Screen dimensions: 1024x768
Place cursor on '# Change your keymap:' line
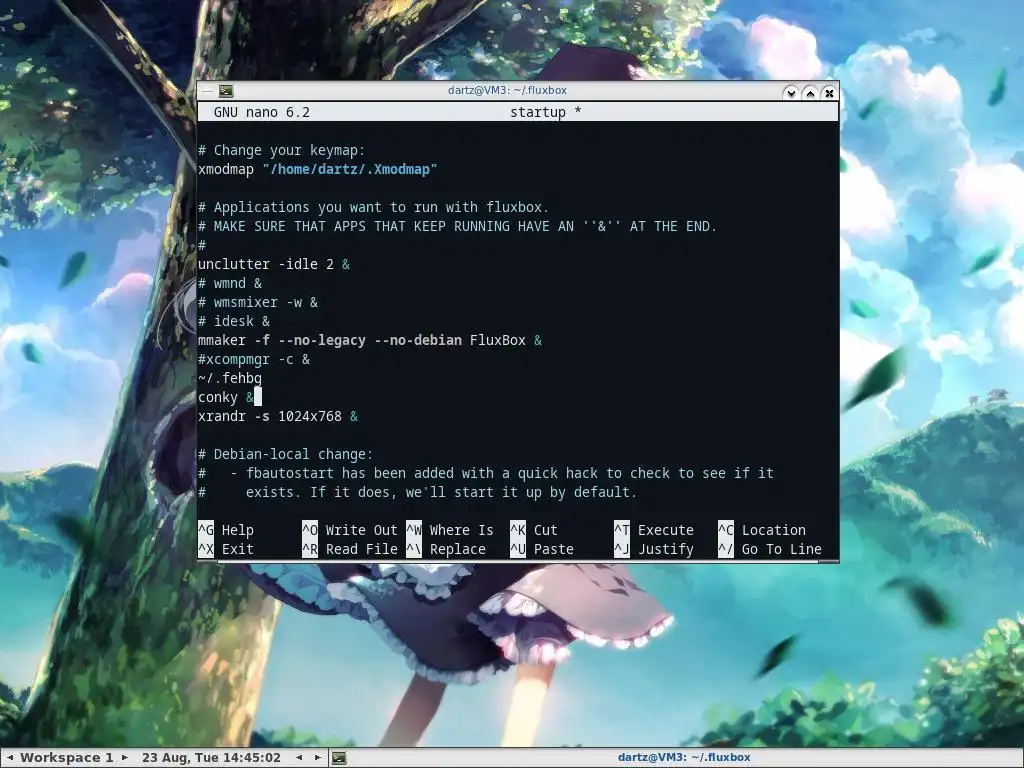pos(281,150)
